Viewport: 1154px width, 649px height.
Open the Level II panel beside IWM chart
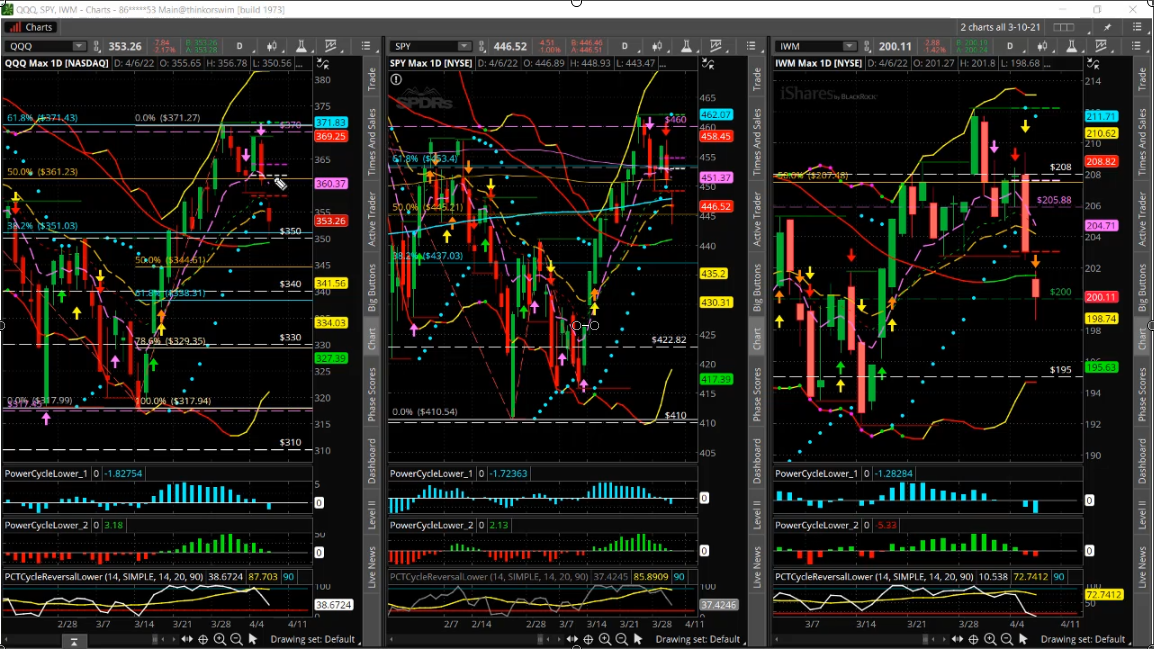[x=1142, y=514]
